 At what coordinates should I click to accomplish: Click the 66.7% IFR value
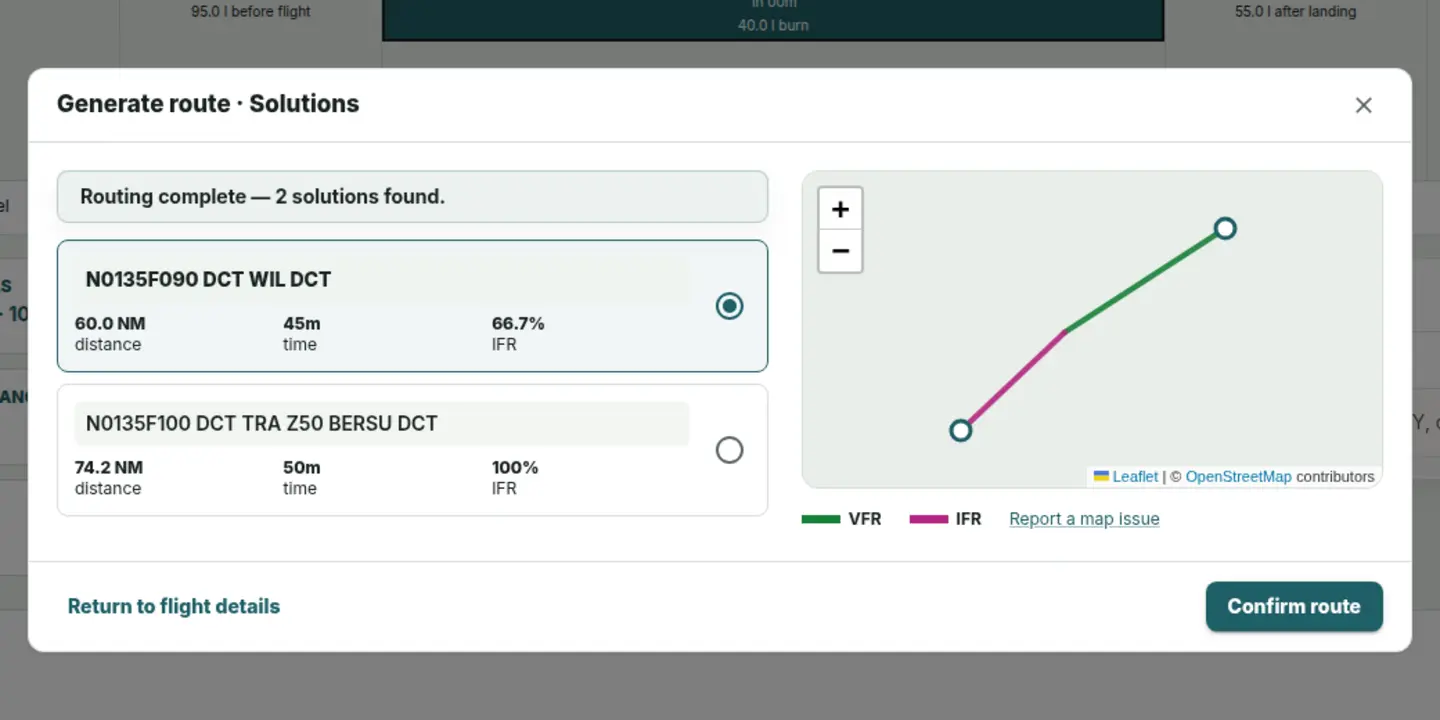[518, 323]
